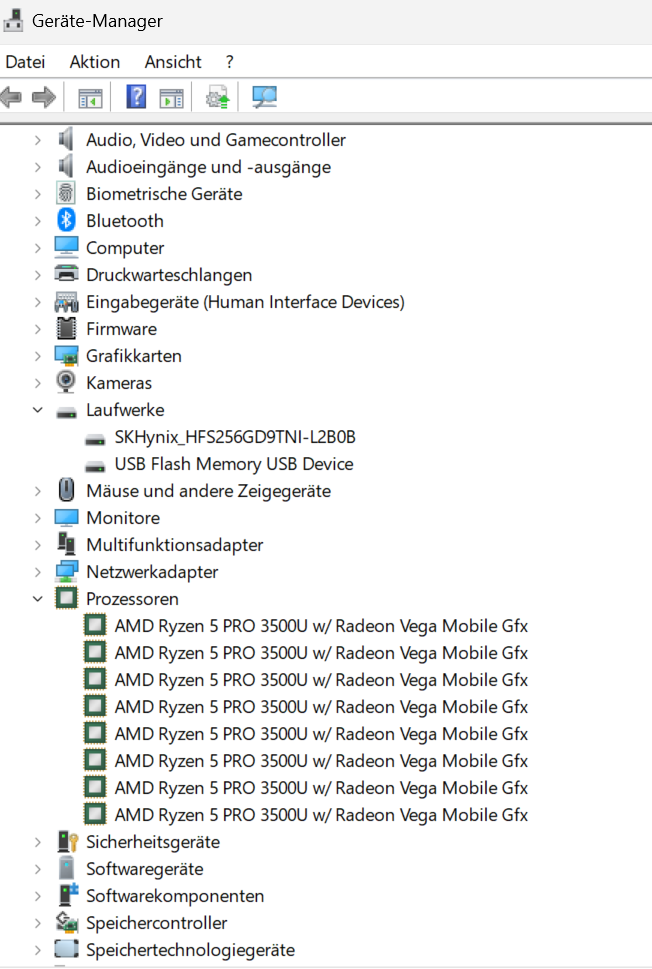The width and height of the screenshot is (652, 969).
Task: Select the first AMD Ryzen 5 PRO 3500U entry
Action: (321, 626)
